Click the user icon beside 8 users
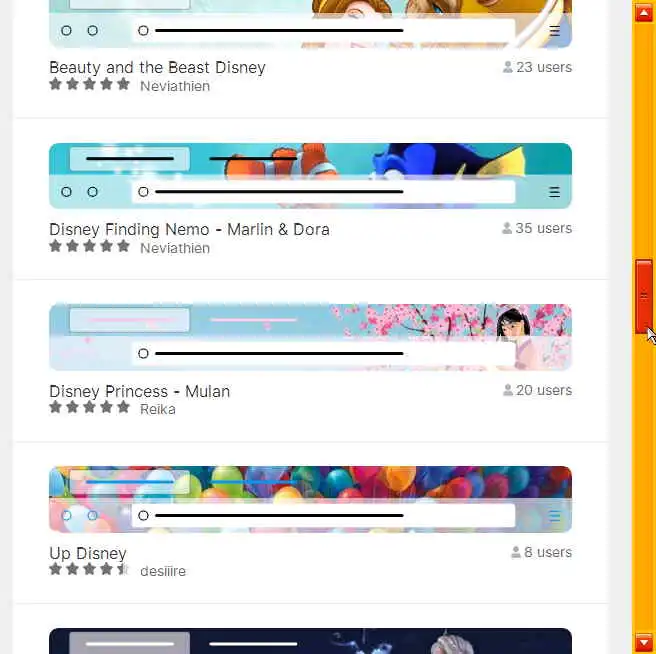Screen dimensions: 656x654 [516, 552]
